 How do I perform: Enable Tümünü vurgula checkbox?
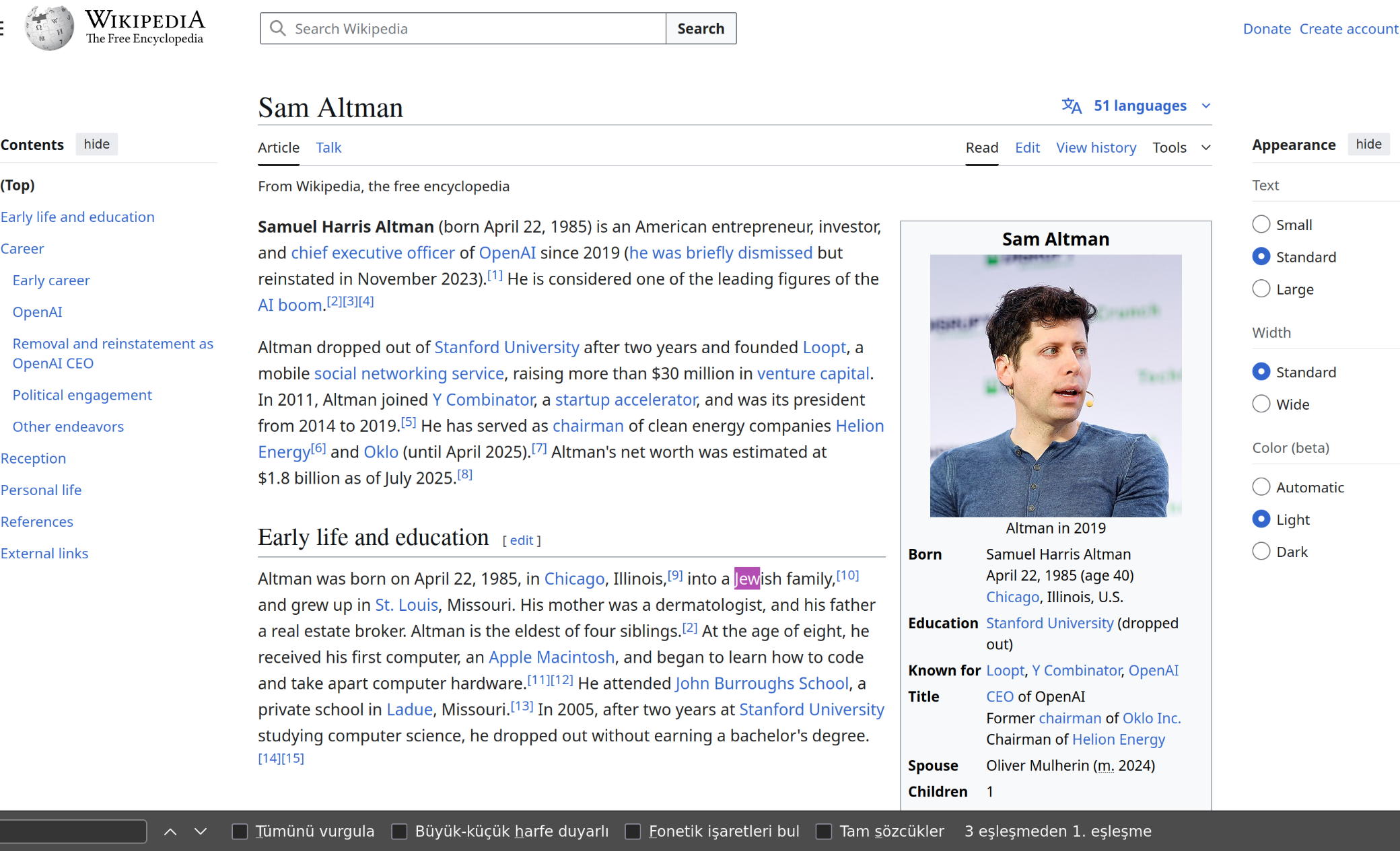pyautogui.click(x=240, y=831)
